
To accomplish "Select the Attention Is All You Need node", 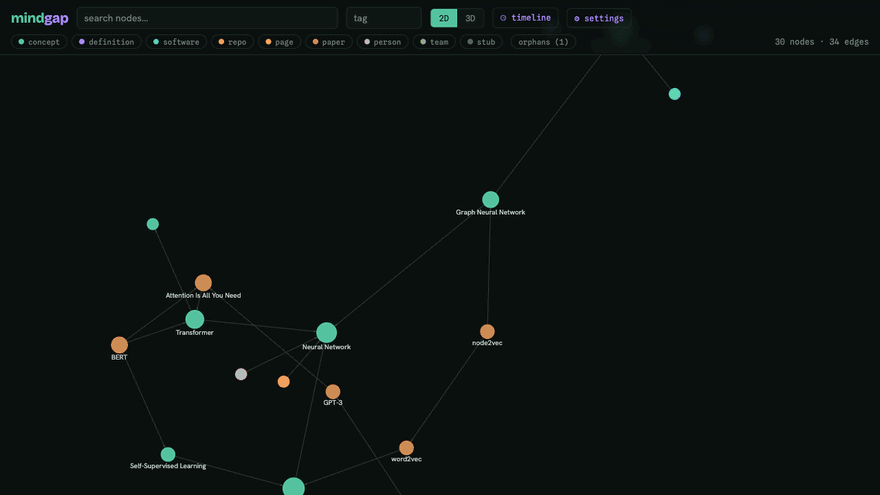I will point(203,282).
